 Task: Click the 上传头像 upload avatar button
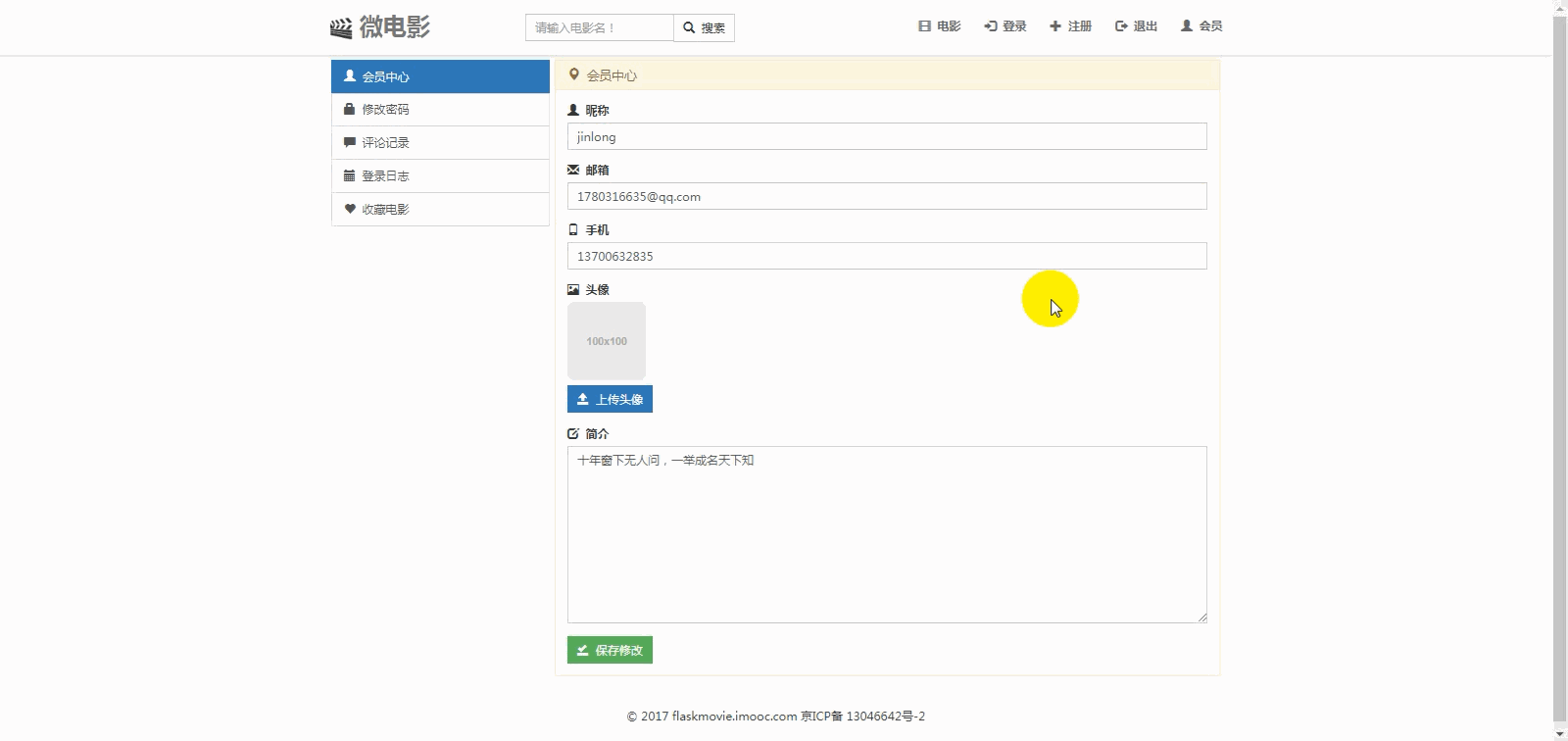pyautogui.click(x=610, y=399)
